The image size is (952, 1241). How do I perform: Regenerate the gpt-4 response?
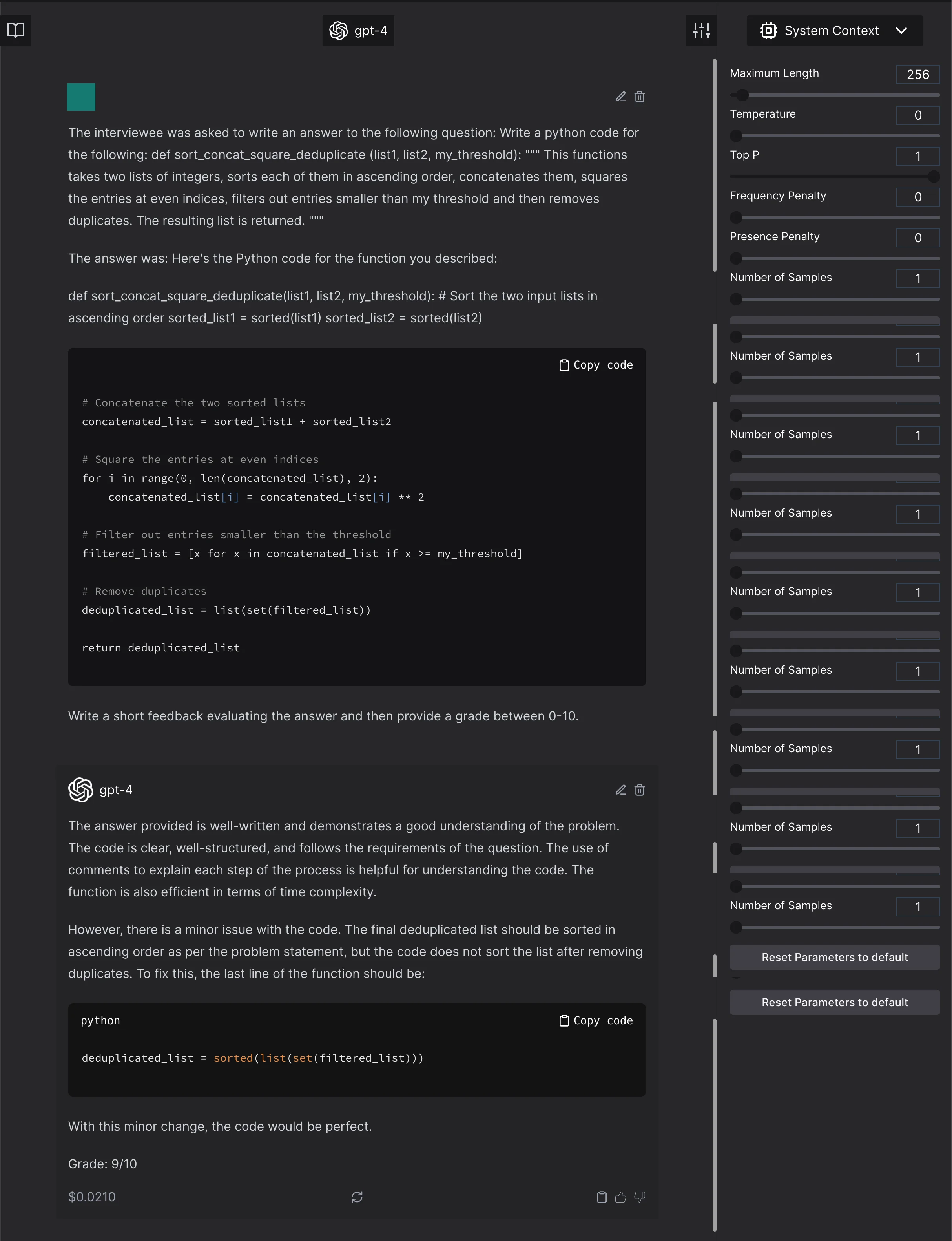coord(357,1197)
